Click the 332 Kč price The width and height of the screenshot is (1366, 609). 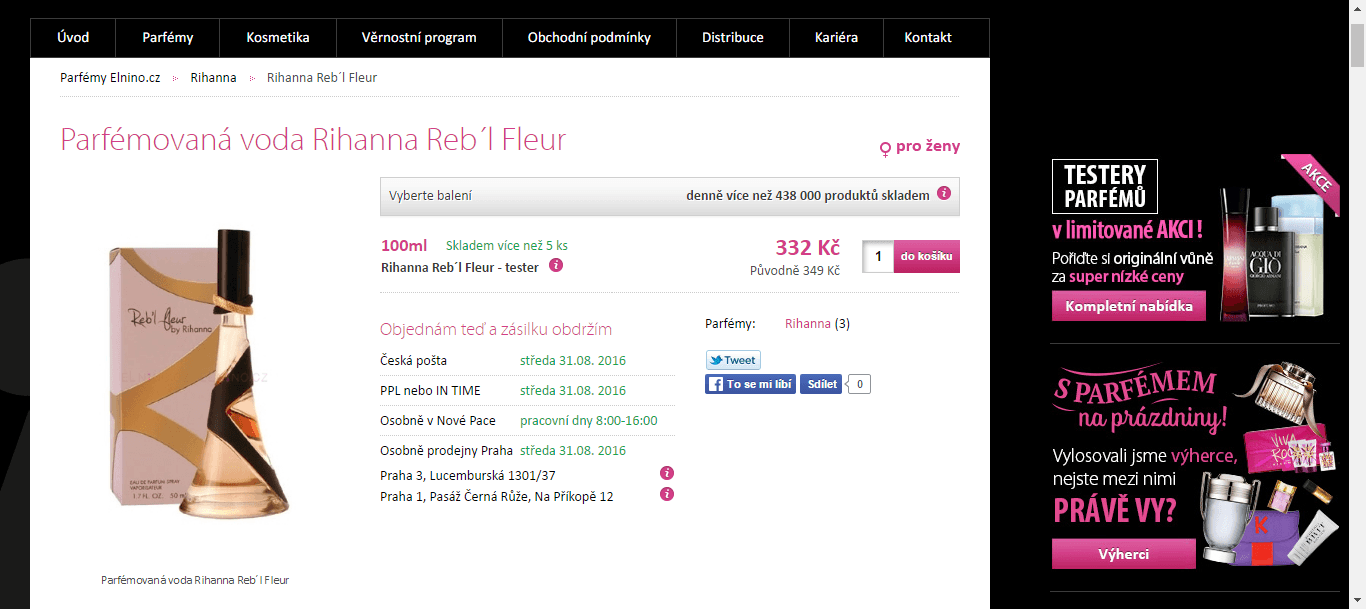[x=808, y=248]
